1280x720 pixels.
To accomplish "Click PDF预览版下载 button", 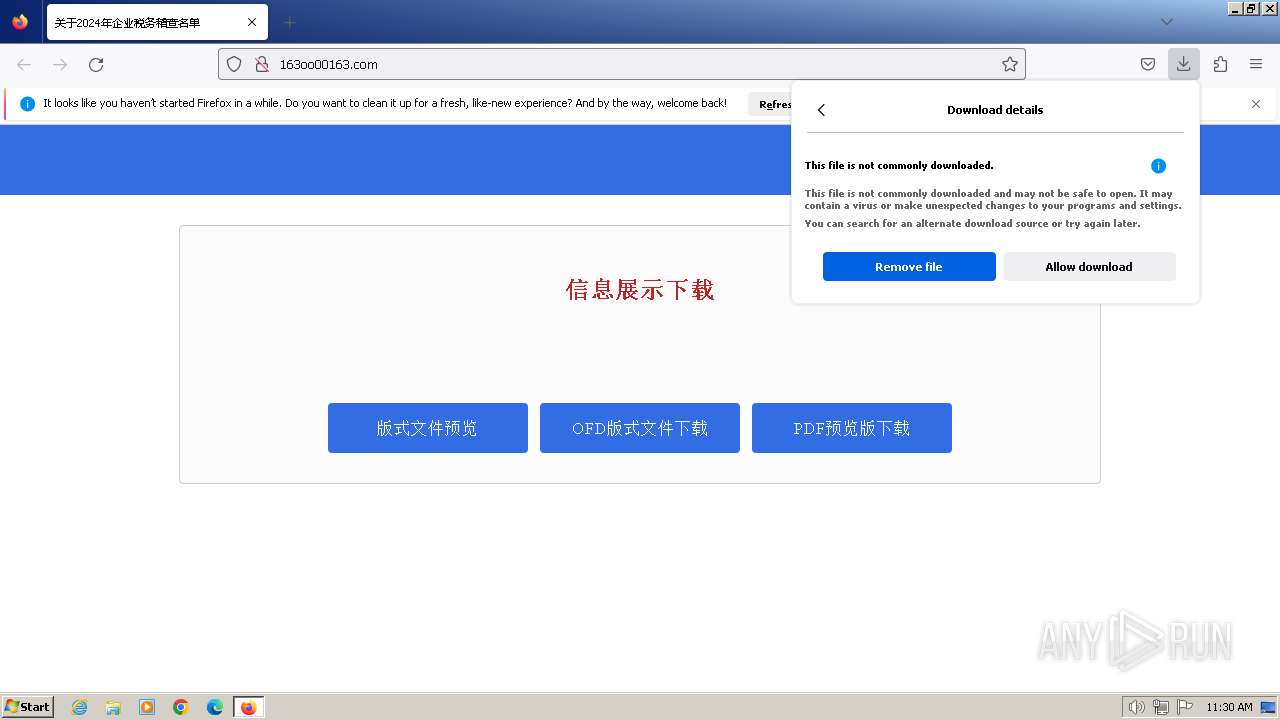I will pyautogui.click(x=852, y=428).
